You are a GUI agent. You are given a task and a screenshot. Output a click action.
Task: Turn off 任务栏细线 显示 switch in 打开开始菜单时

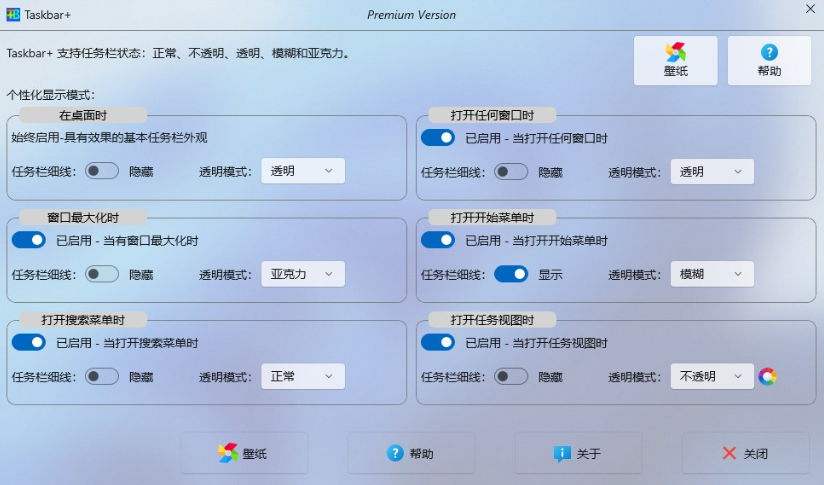pos(511,274)
